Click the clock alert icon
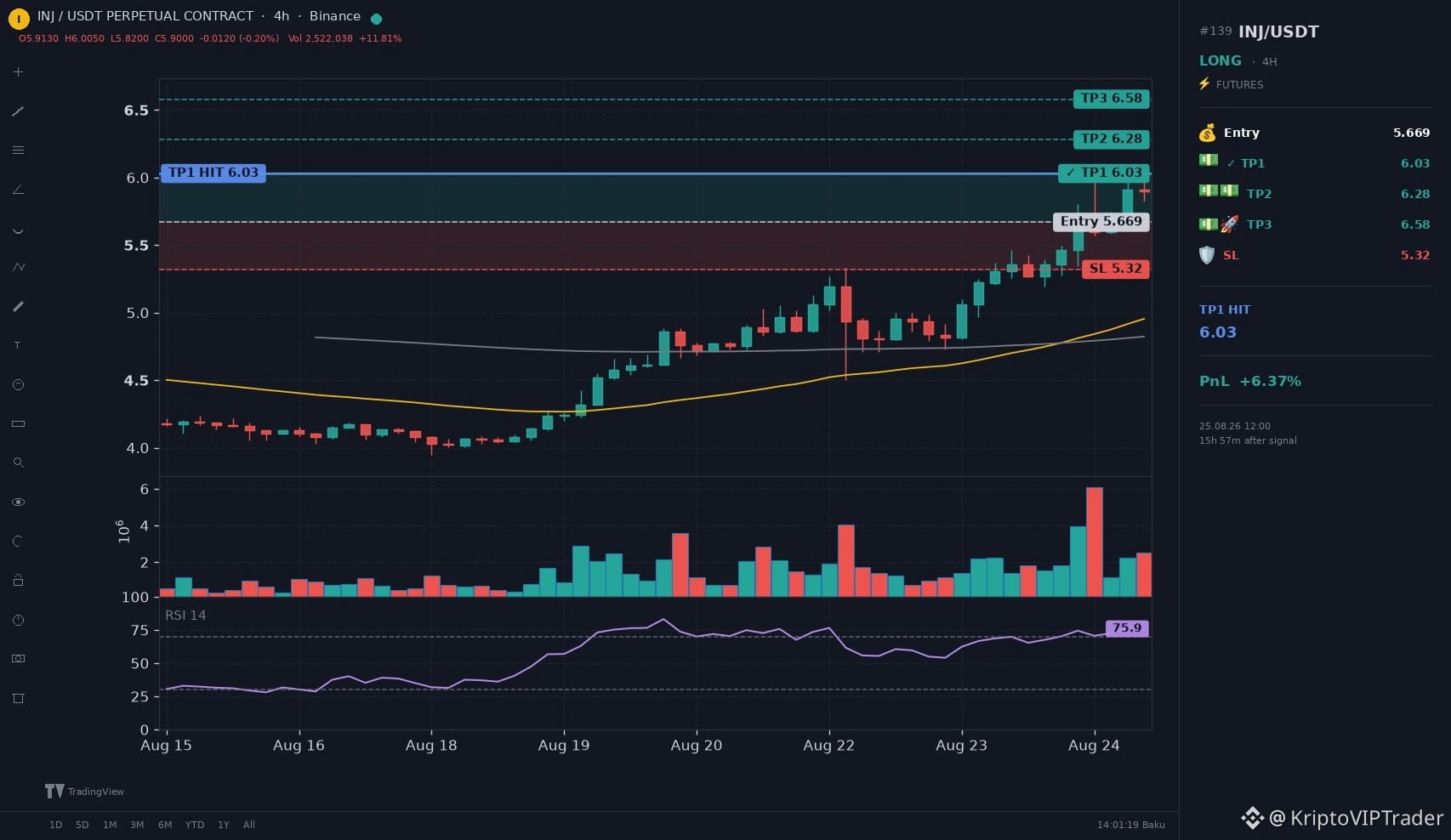The width and height of the screenshot is (1451, 840). [x=18, y=620]
